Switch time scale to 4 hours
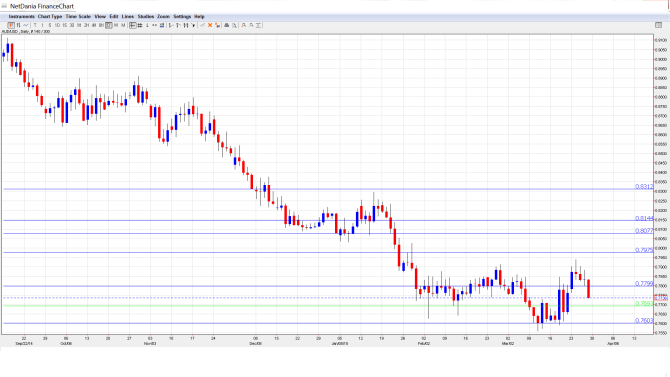The width and height of the screenshot is (670, 377). pos(94,25)
